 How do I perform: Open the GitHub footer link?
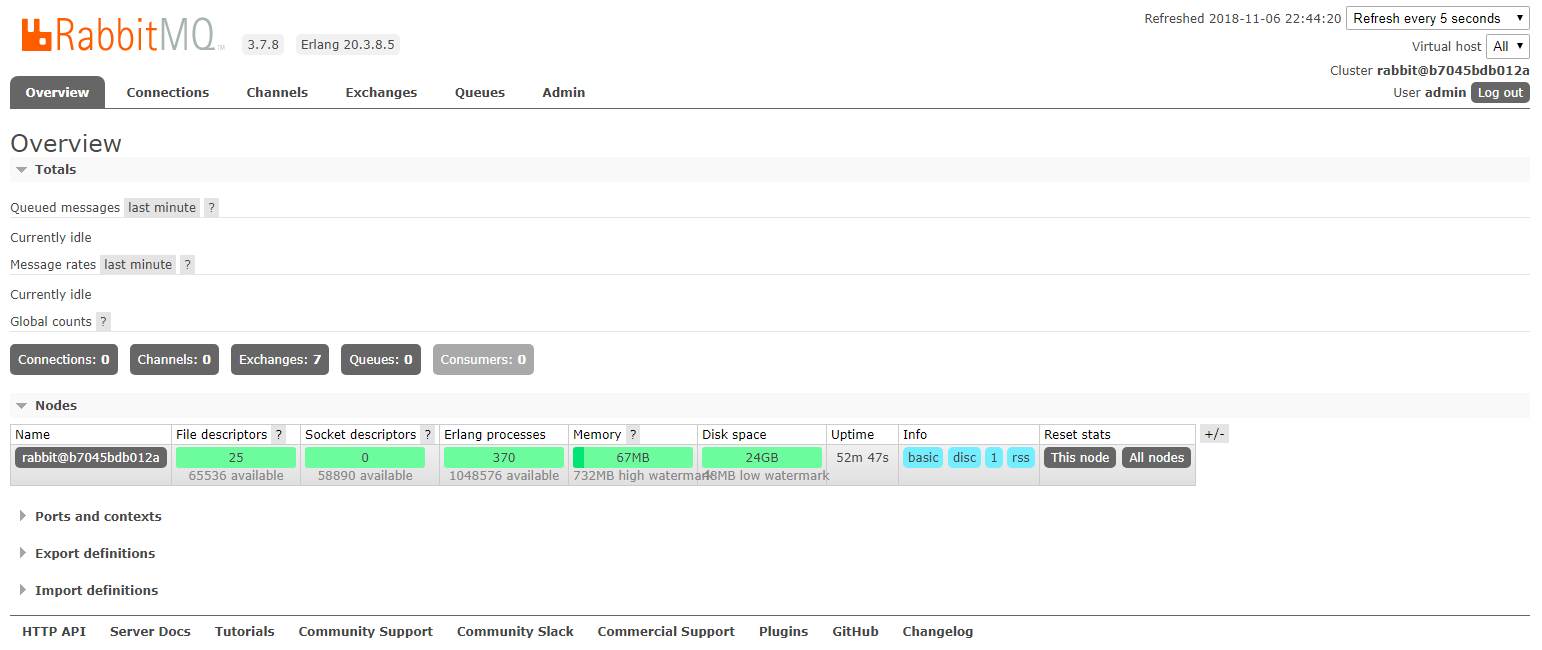tap(856, 632)
